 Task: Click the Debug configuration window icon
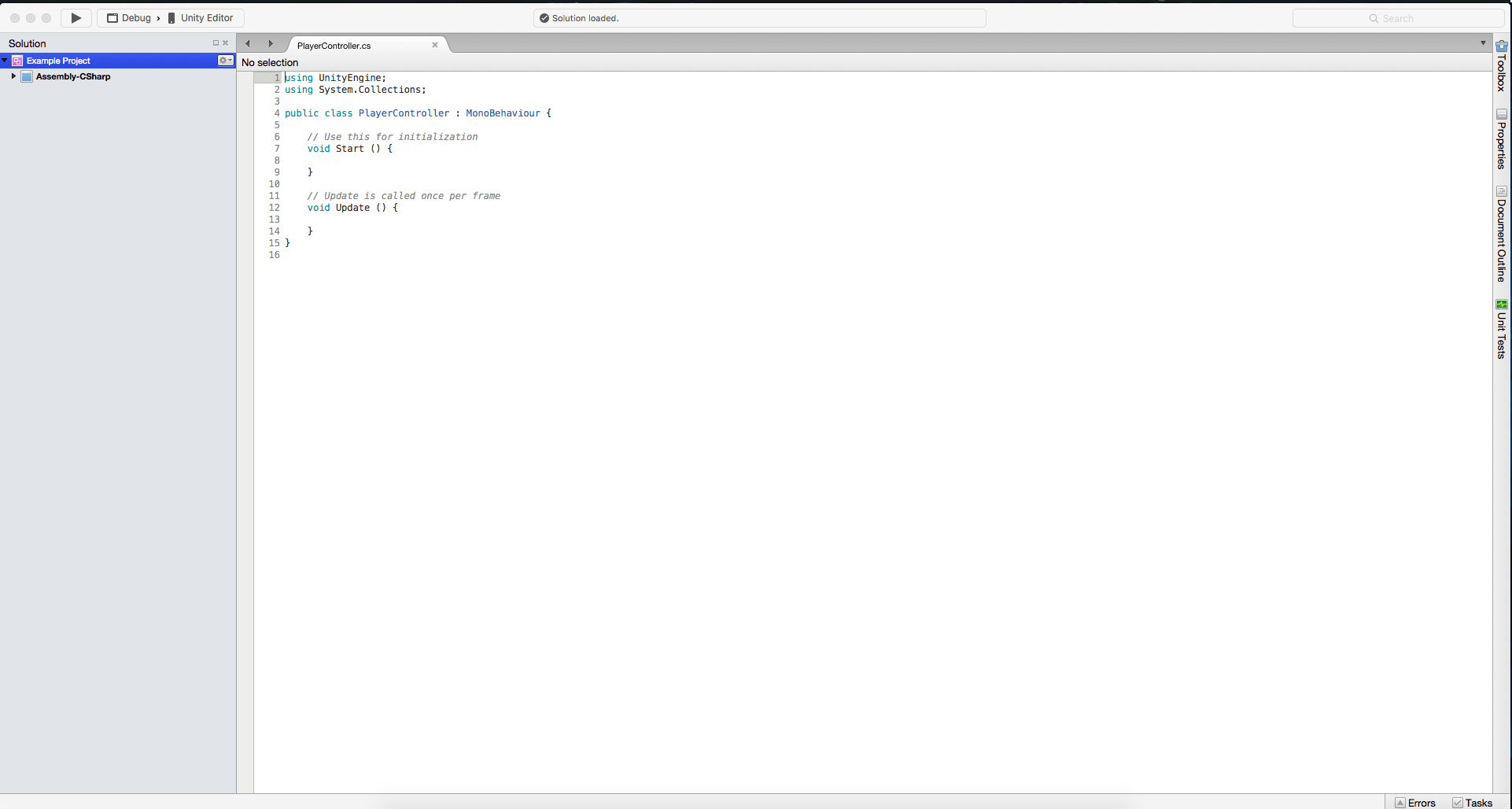point(112,18)
